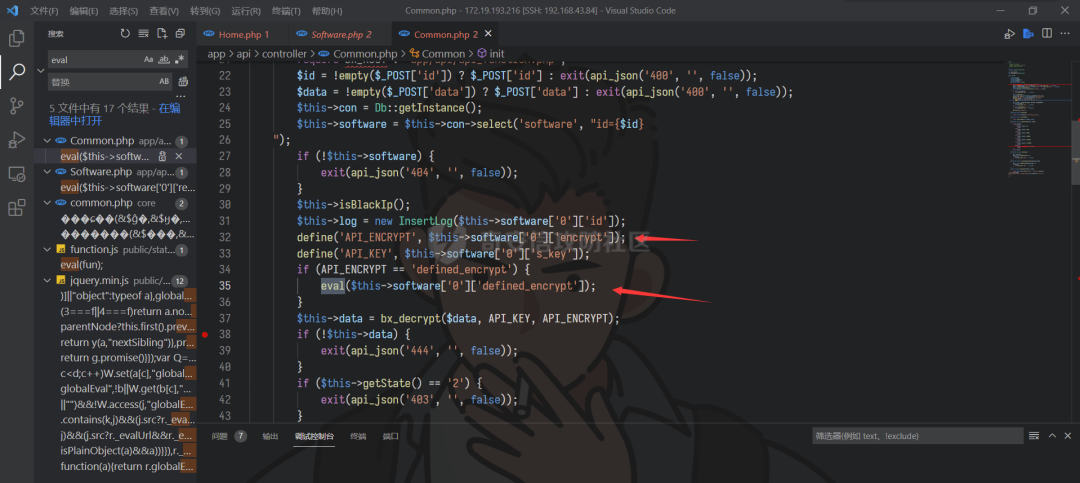Toggle Match Case in search box
Screen dimensions: 1080x483
click(149, 60)
